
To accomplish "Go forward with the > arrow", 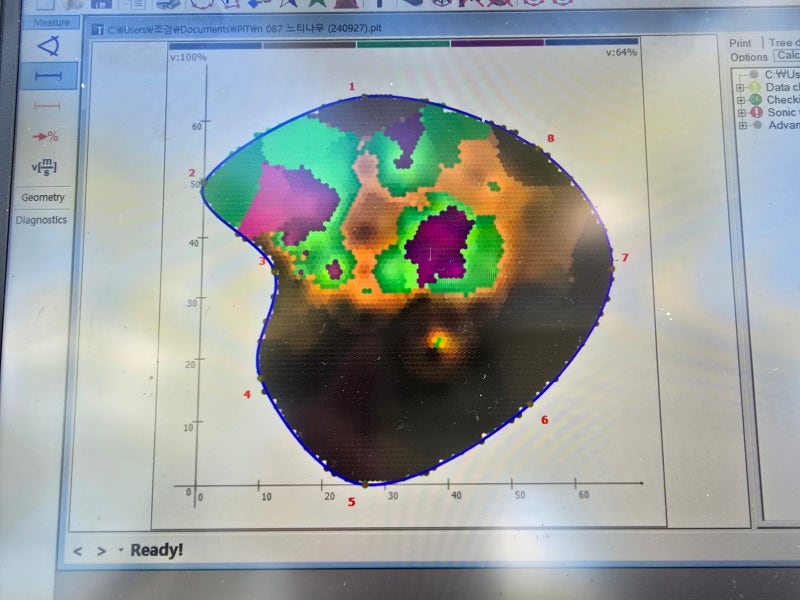I will [x=102, y=551].
